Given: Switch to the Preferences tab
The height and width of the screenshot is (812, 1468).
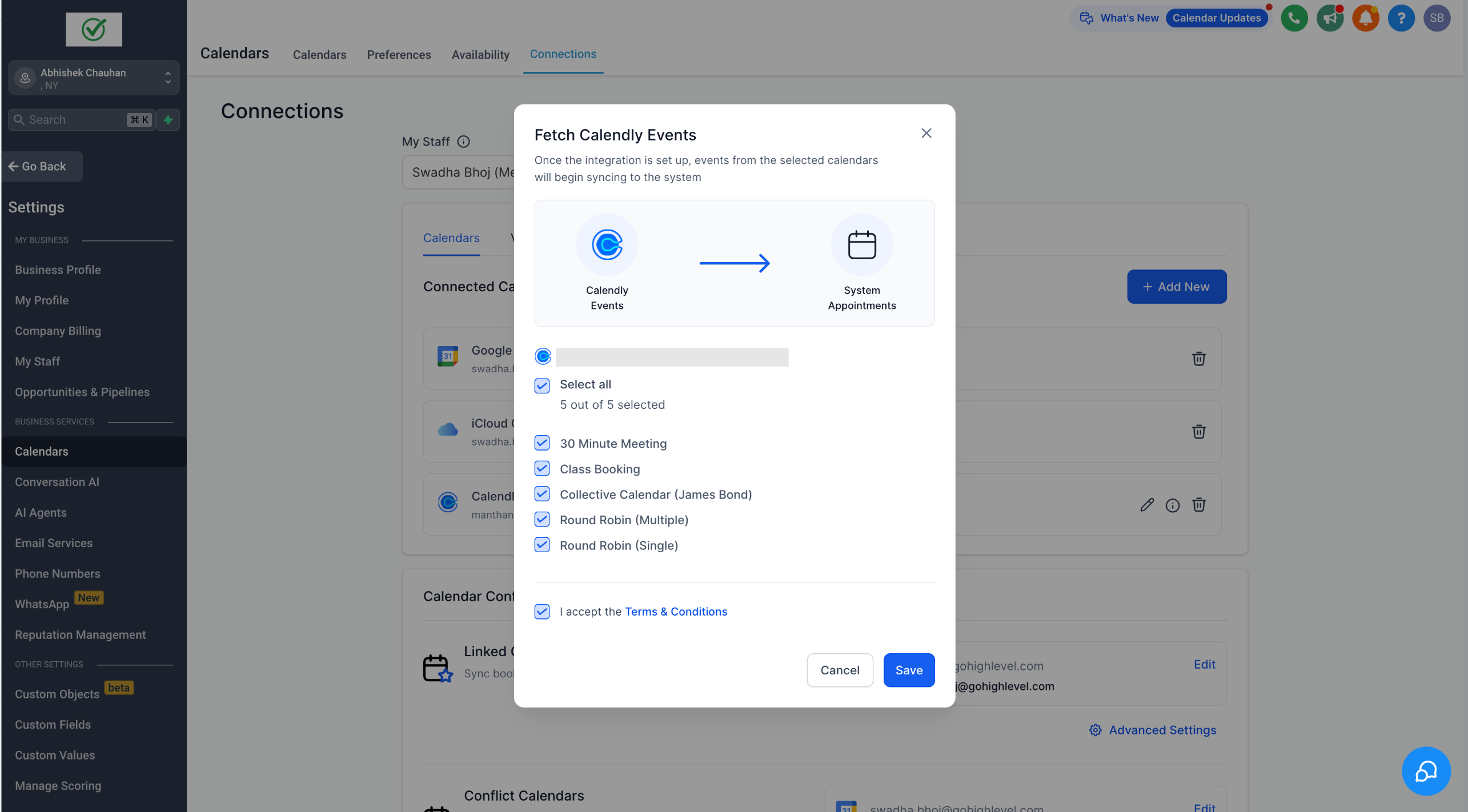Looking at the screenshot, I should point(399,53).
